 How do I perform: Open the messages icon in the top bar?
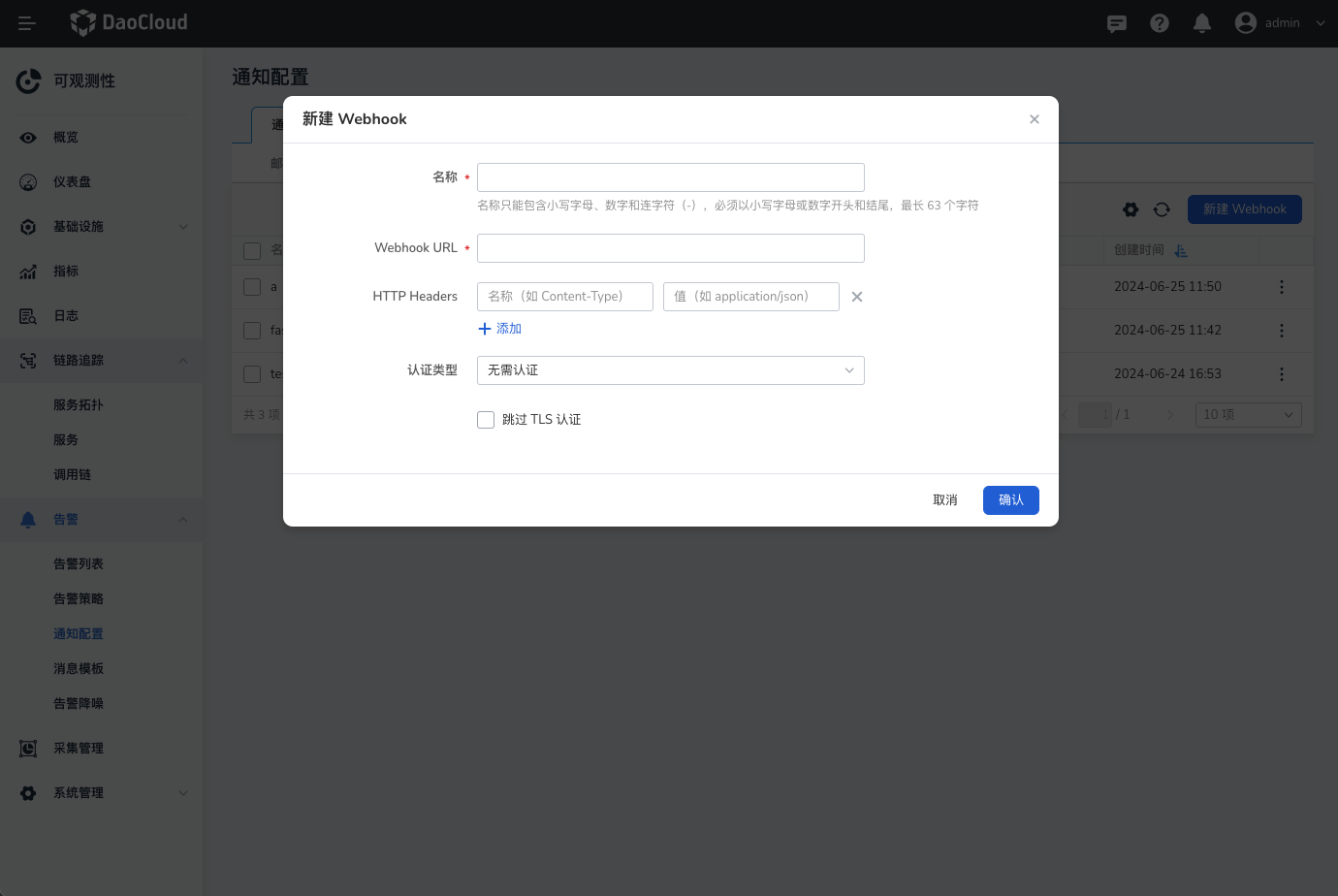(x=1116, y=22)
